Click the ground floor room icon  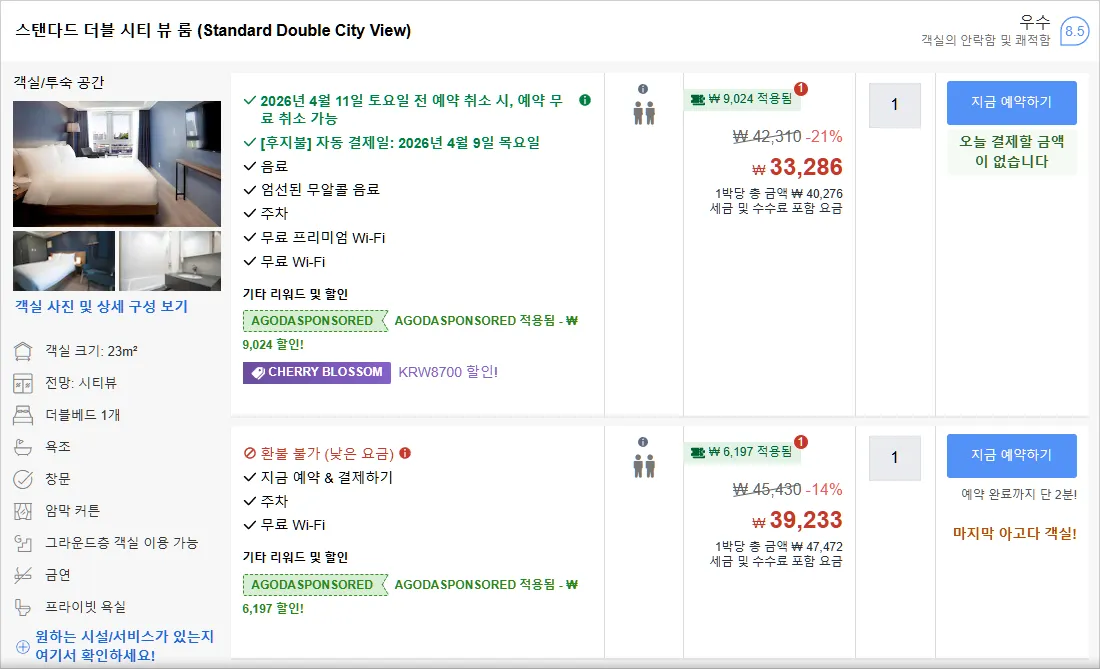pos(23,543)
